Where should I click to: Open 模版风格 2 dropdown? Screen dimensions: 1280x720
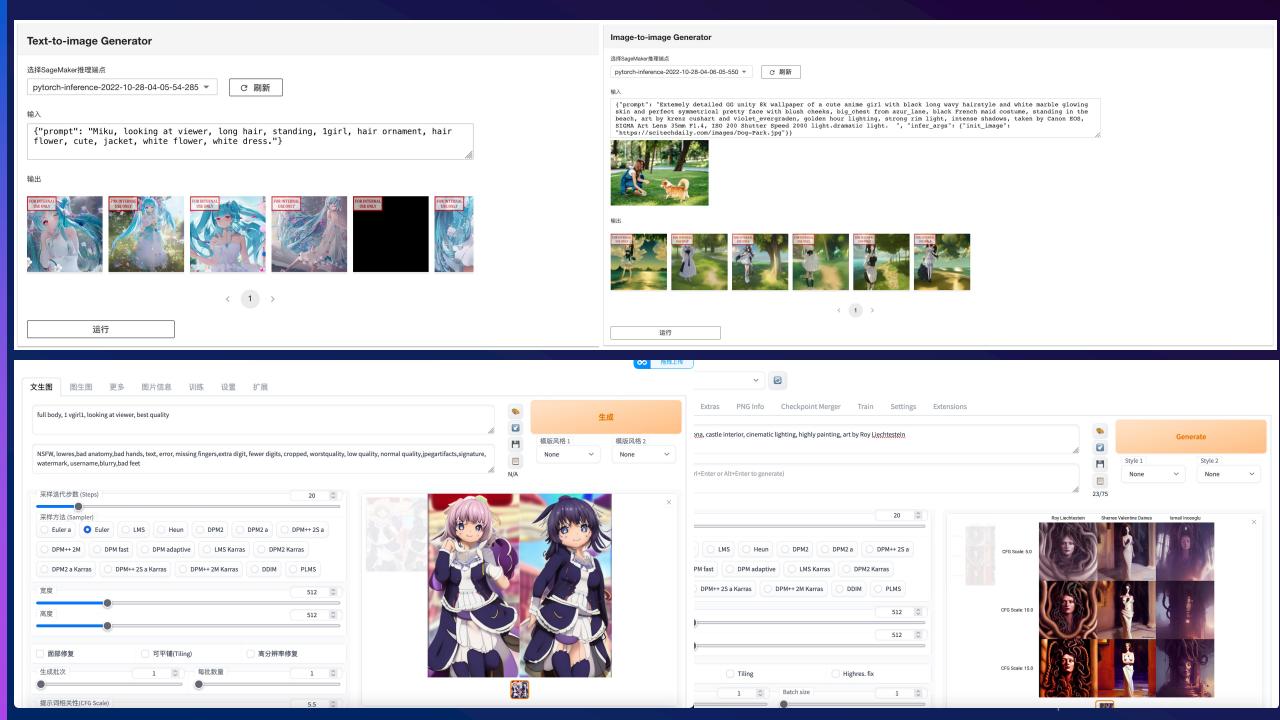click(x=645, y=454)
